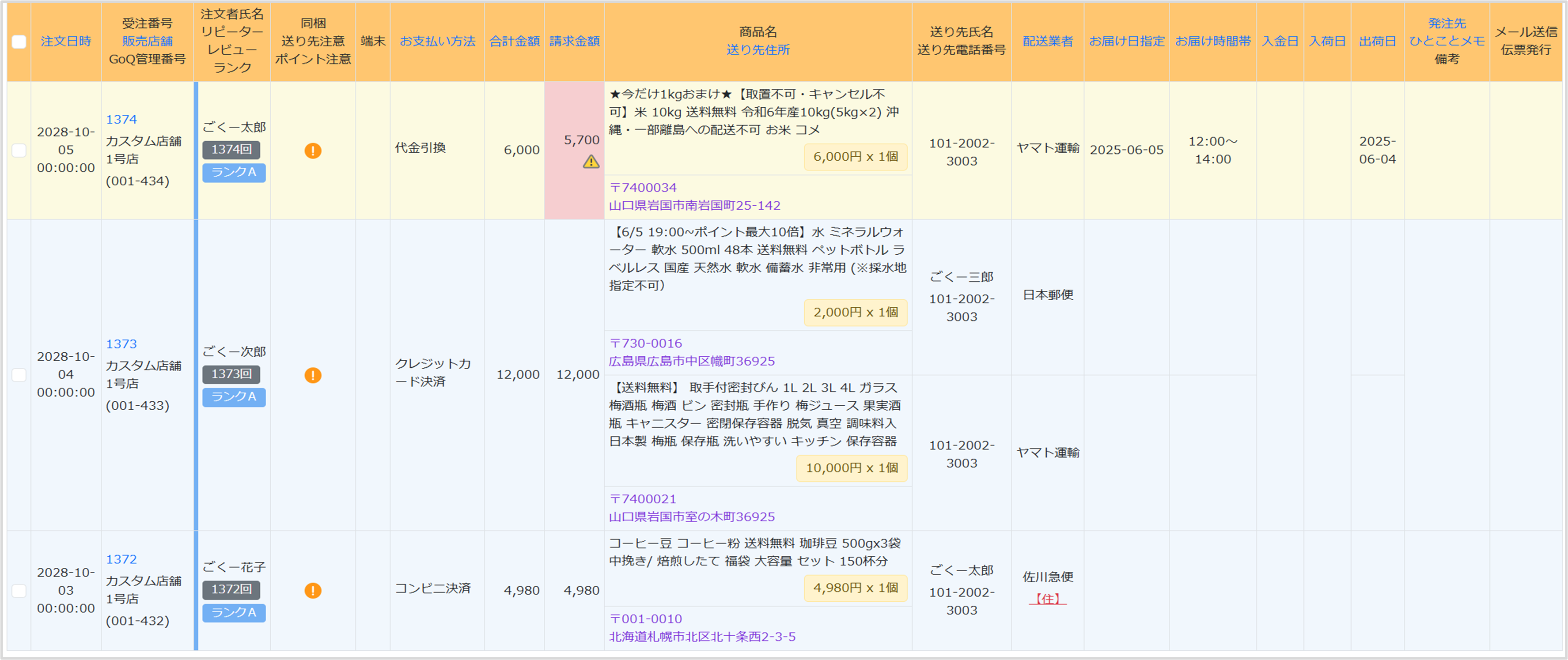The width and height of the screenshot is (1568, 660).
Task: Click the ランクA badge for ごくー太郎
Action: pos(234,173)
